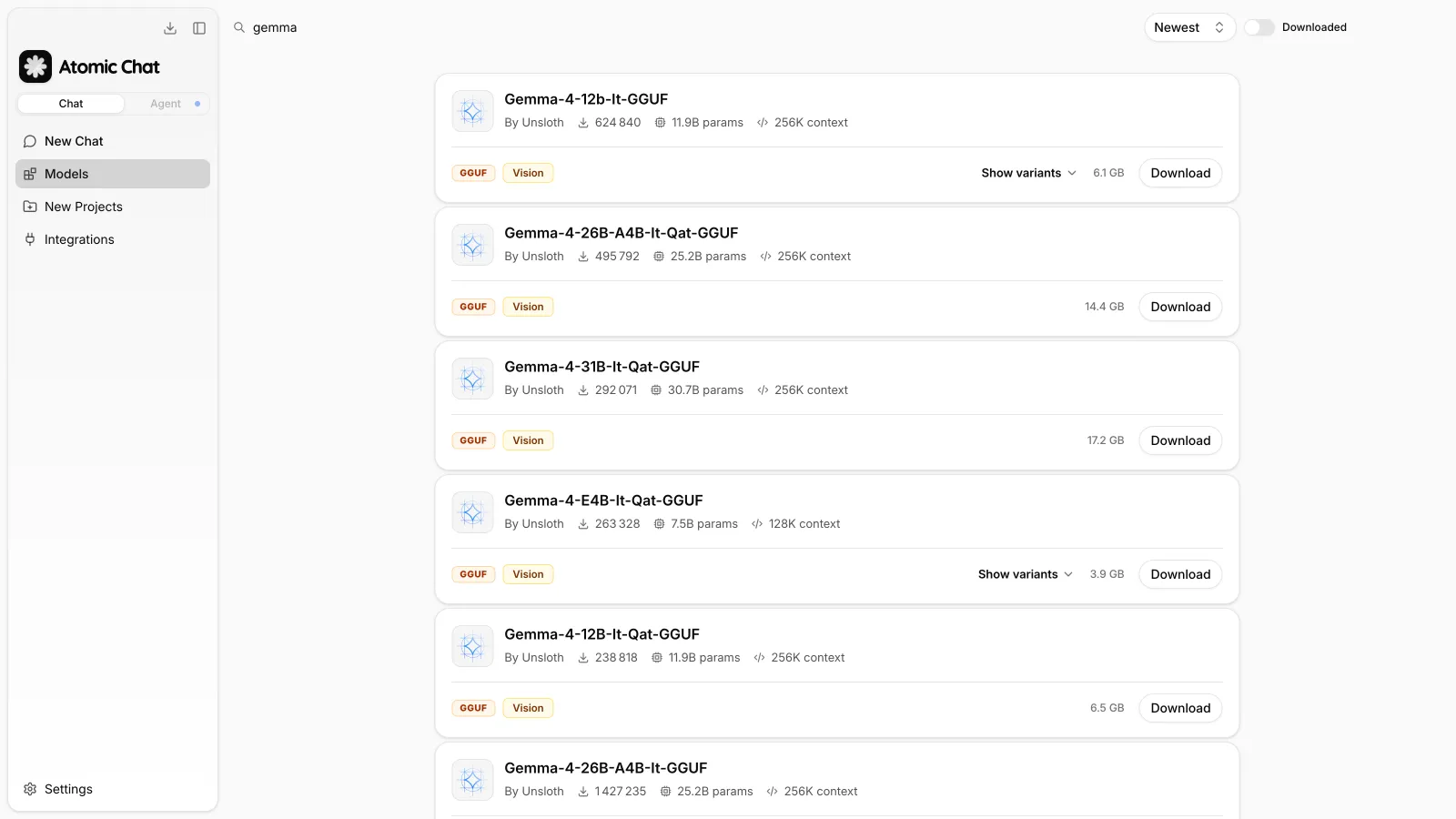Viewport: 1456px width, 819px height.
Task: Download the Gemma-4-E4B-It-Qat-GGUF model
Action: pyautogui.click(x=1180, y=574)
